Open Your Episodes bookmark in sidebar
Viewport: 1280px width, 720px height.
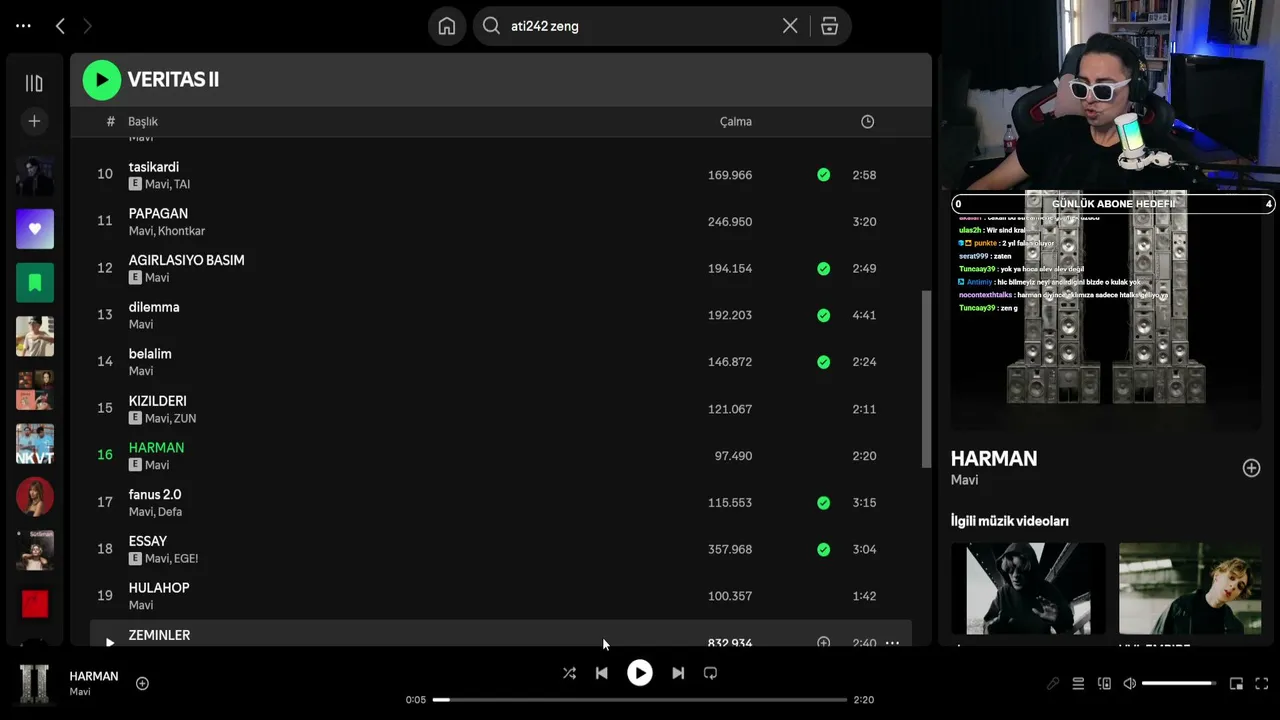[35, 283]
